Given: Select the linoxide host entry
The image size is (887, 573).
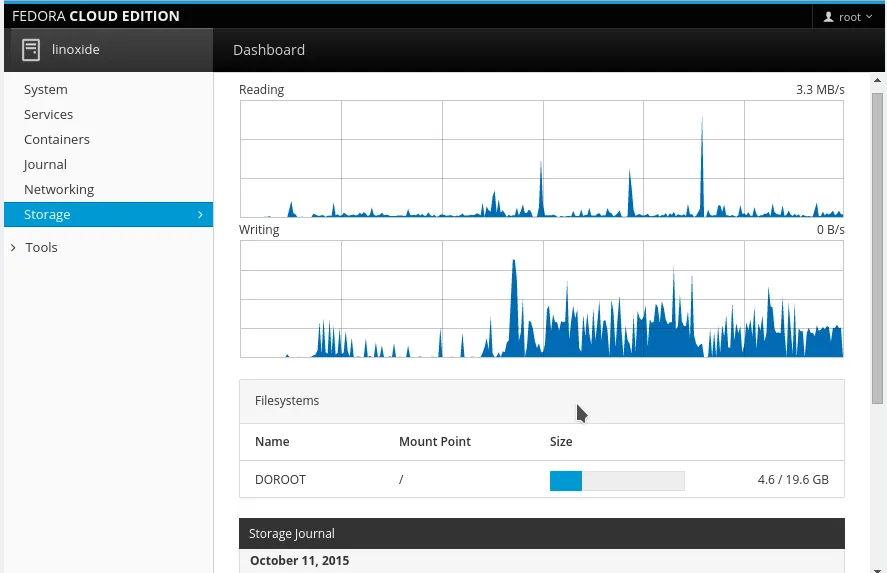Looking at the screenshot, I should [x=76, y=49].
